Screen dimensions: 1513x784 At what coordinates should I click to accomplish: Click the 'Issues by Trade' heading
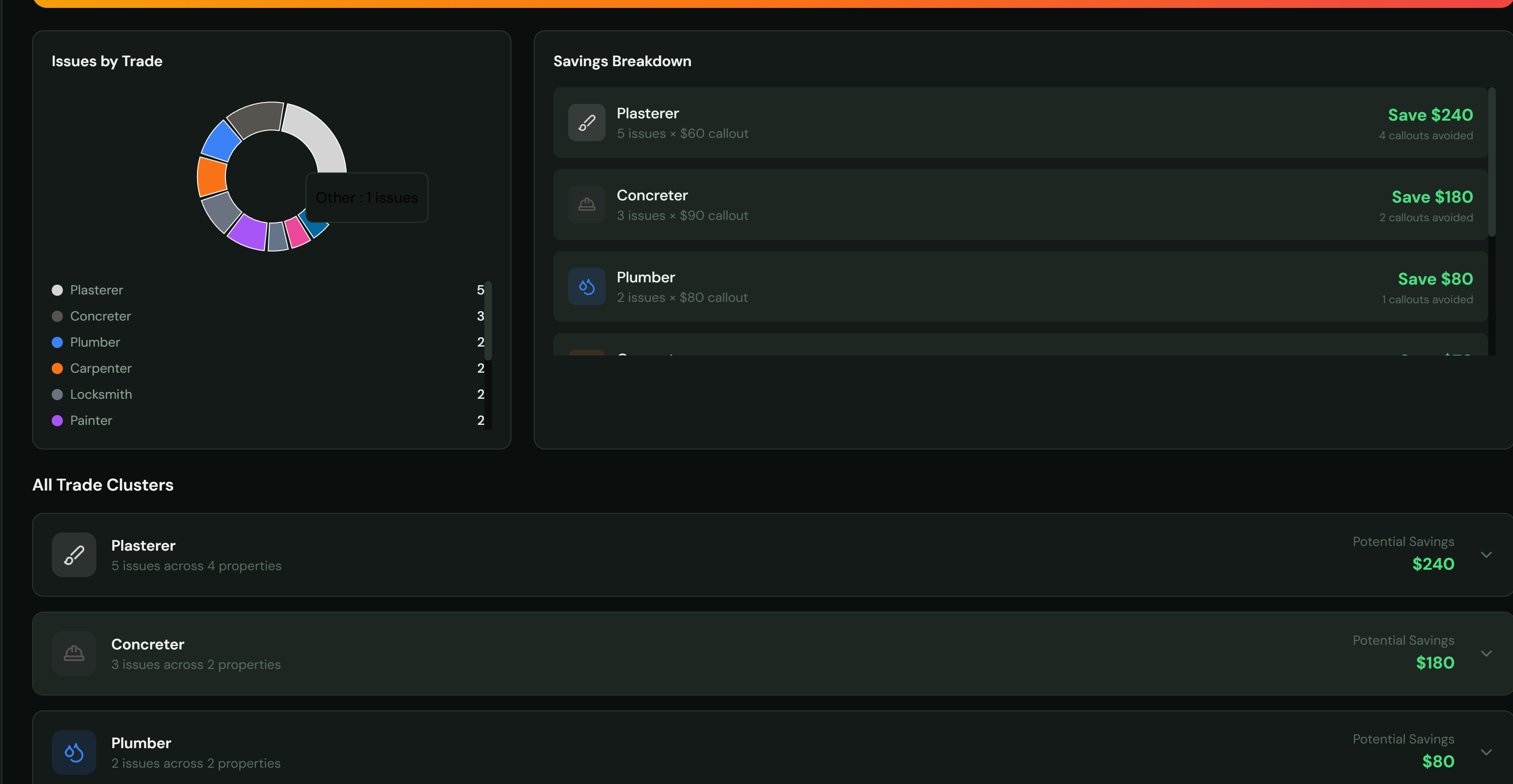[x=107, y=61]
